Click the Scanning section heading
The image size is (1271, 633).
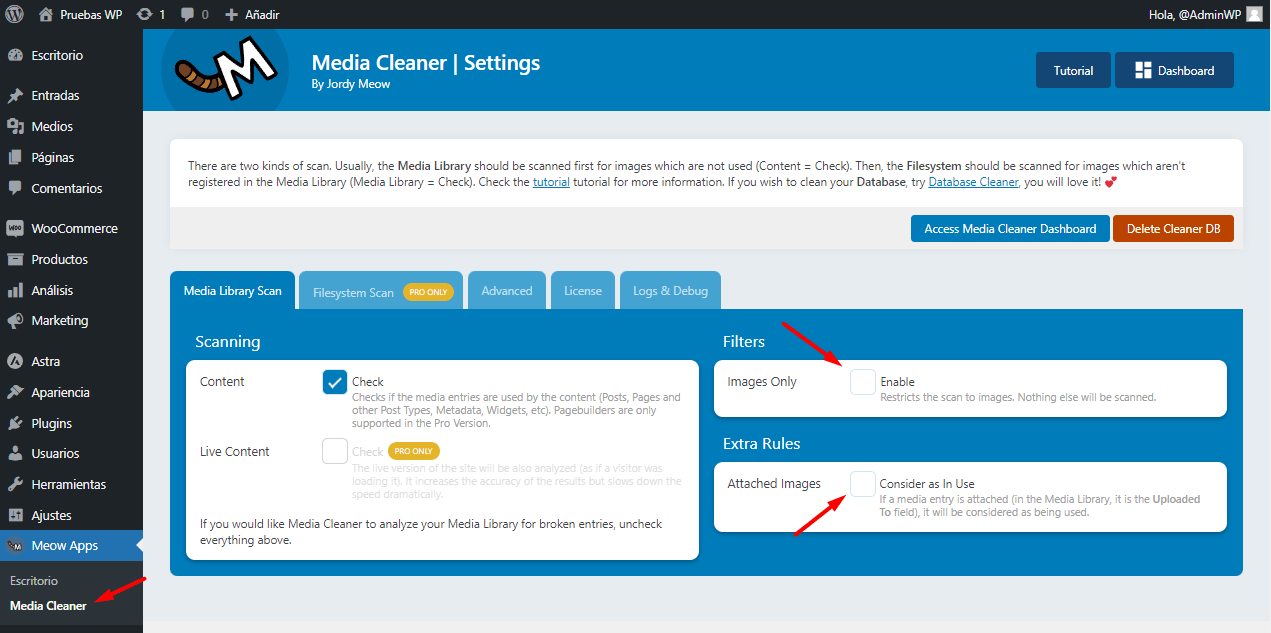[228, 341]
